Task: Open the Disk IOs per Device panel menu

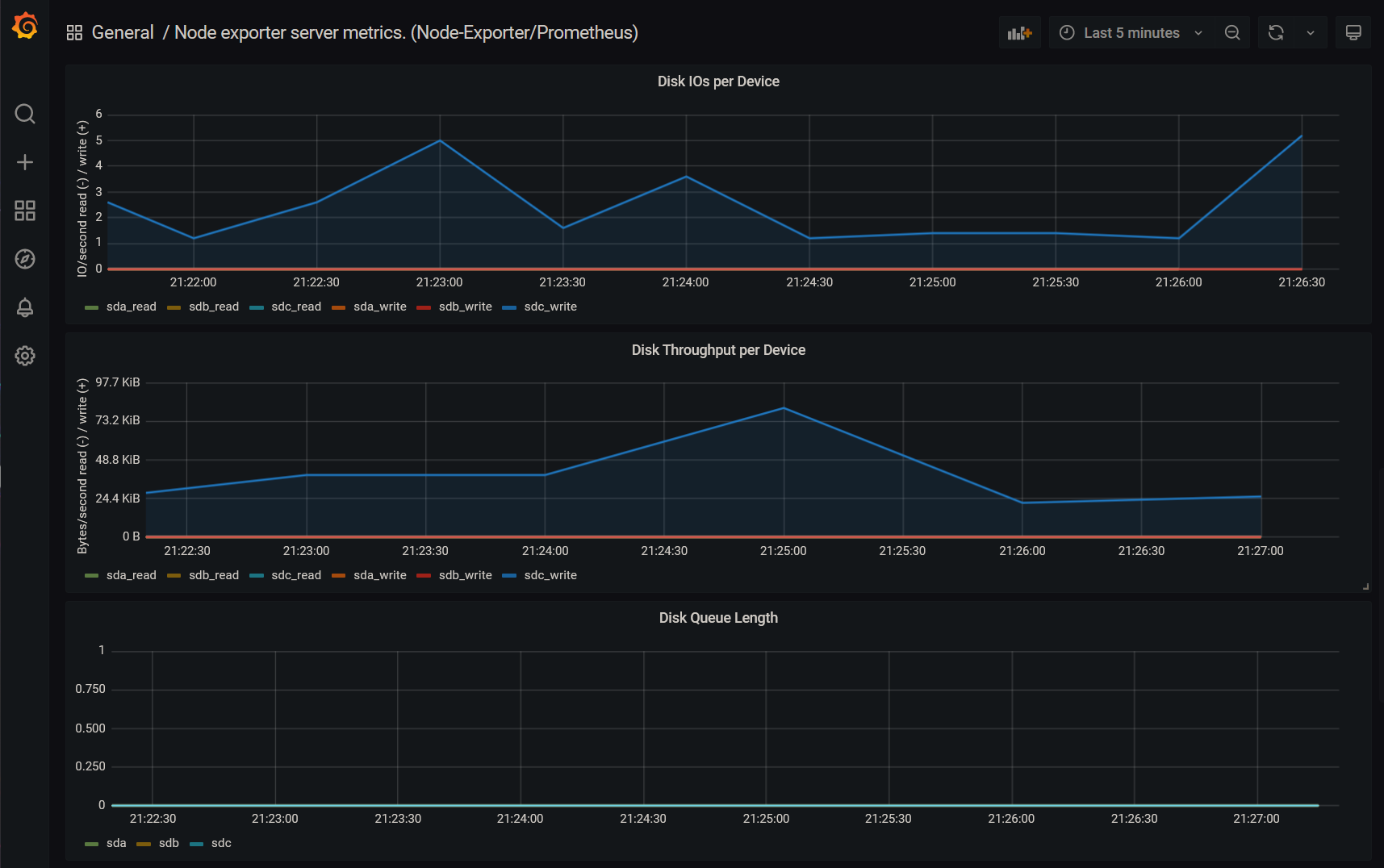Action: point(718,81)
